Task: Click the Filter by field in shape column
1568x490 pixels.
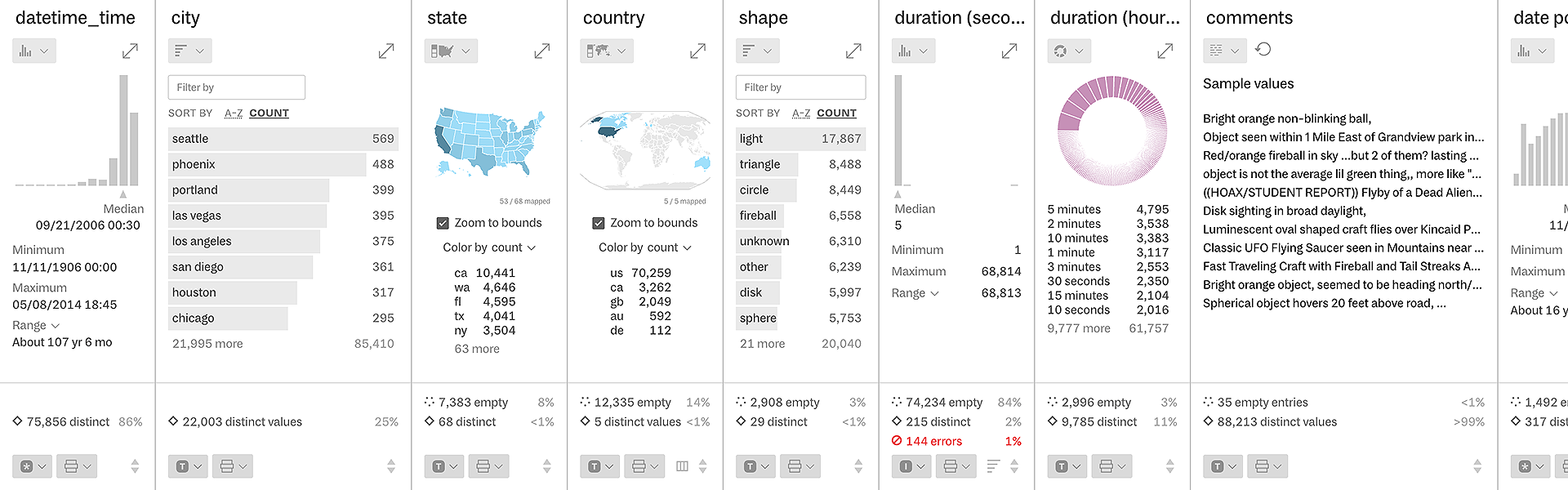Action: point(800,87)
